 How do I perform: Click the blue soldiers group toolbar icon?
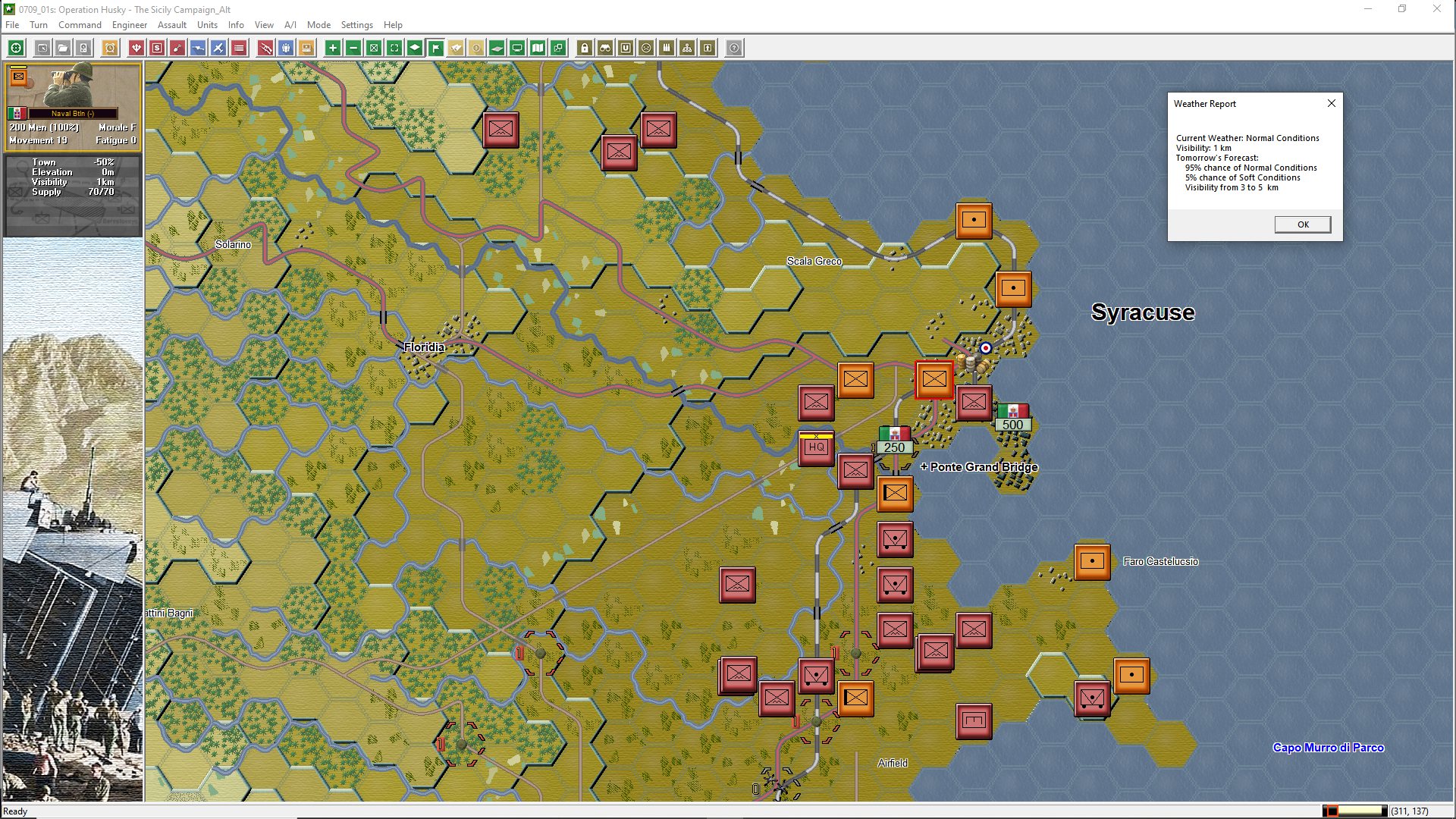tap(286, 48)
